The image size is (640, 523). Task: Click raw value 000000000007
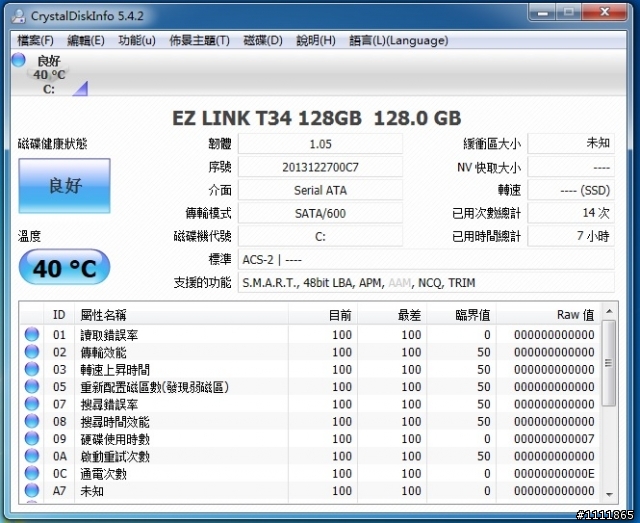tap(554, 439)
